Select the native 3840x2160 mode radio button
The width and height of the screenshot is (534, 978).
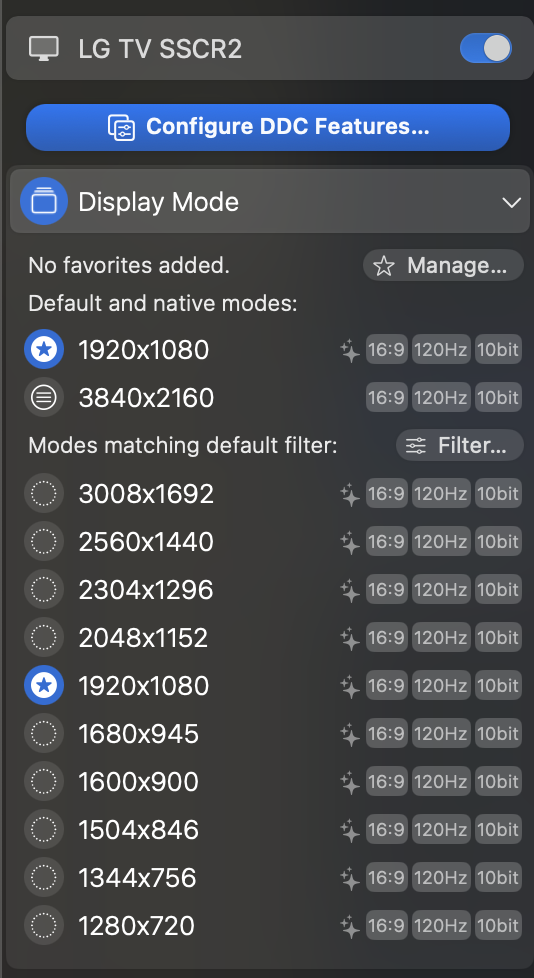click(x=44, y=398)
